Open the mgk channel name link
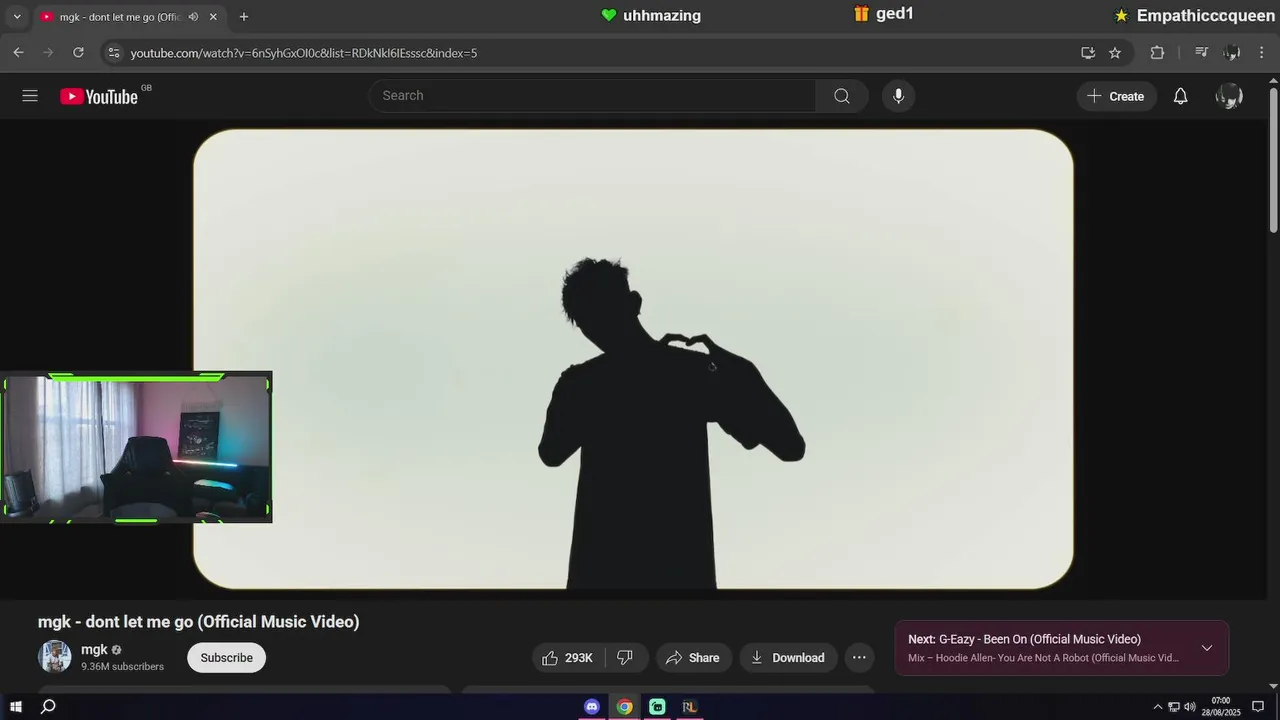 [x=94, y=649]
